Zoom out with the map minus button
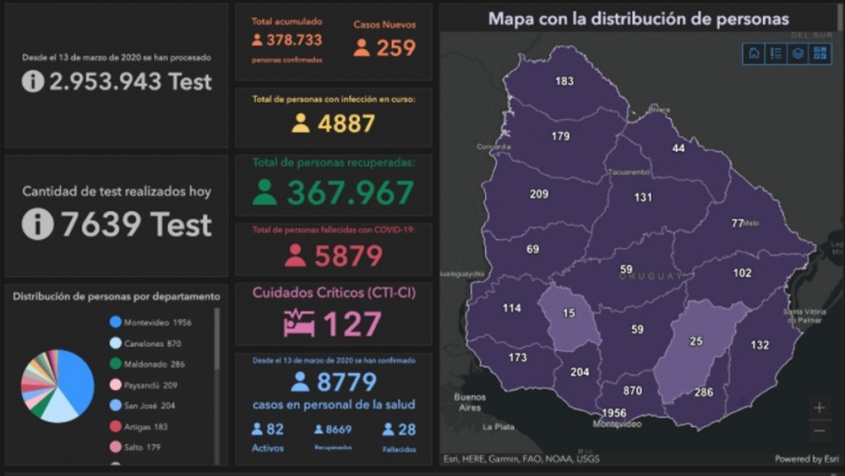 [x=819, y=430]
